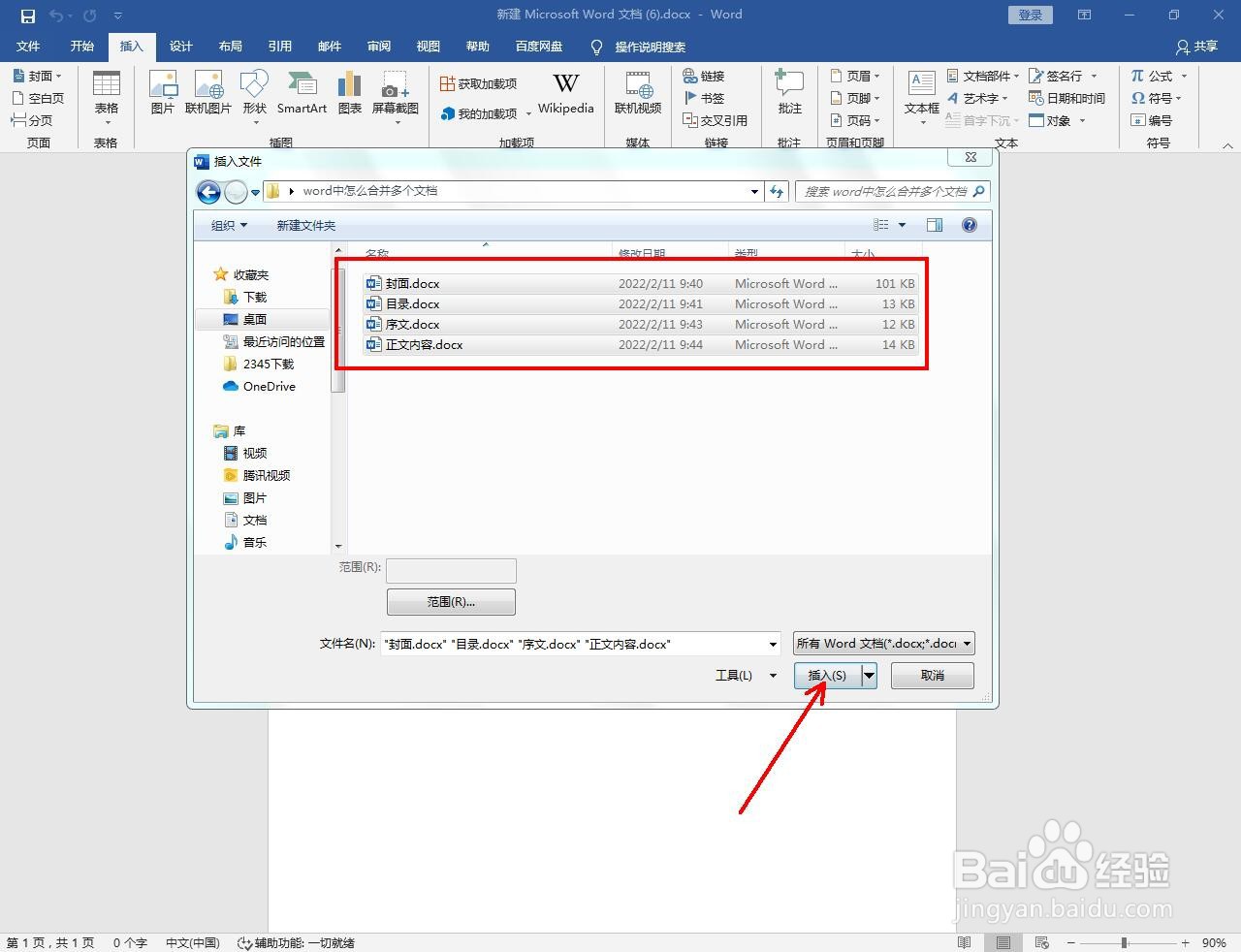Switch to the 开始 home tab
This screenshot has width=1241, height=952.
click(82, 47)
